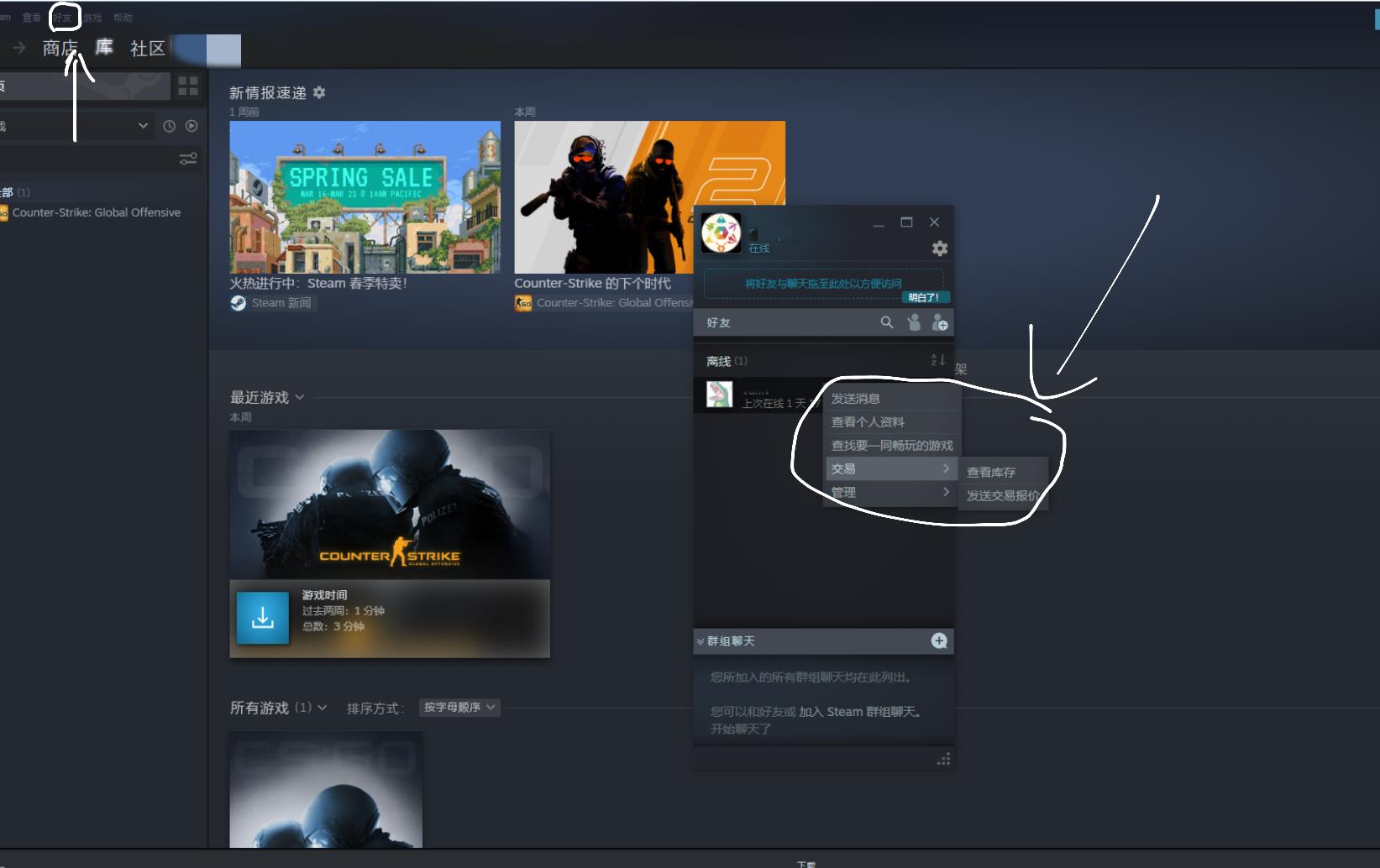Search friends with the magnifier icon
This screenshot has height=868, width=1380.
point(886,322)
